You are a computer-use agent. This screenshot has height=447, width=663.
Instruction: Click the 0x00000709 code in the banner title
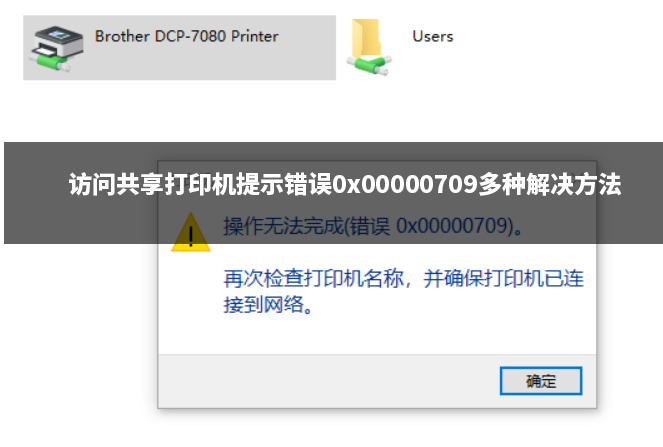point(405,184)
